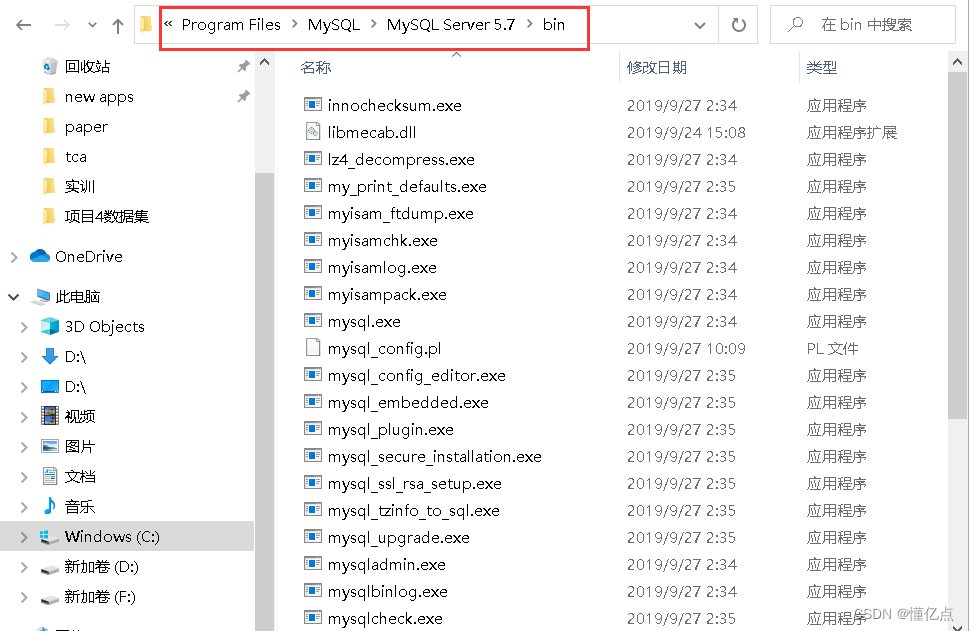
Task: Select the 图片 picture icon
Action: [49, 446]
